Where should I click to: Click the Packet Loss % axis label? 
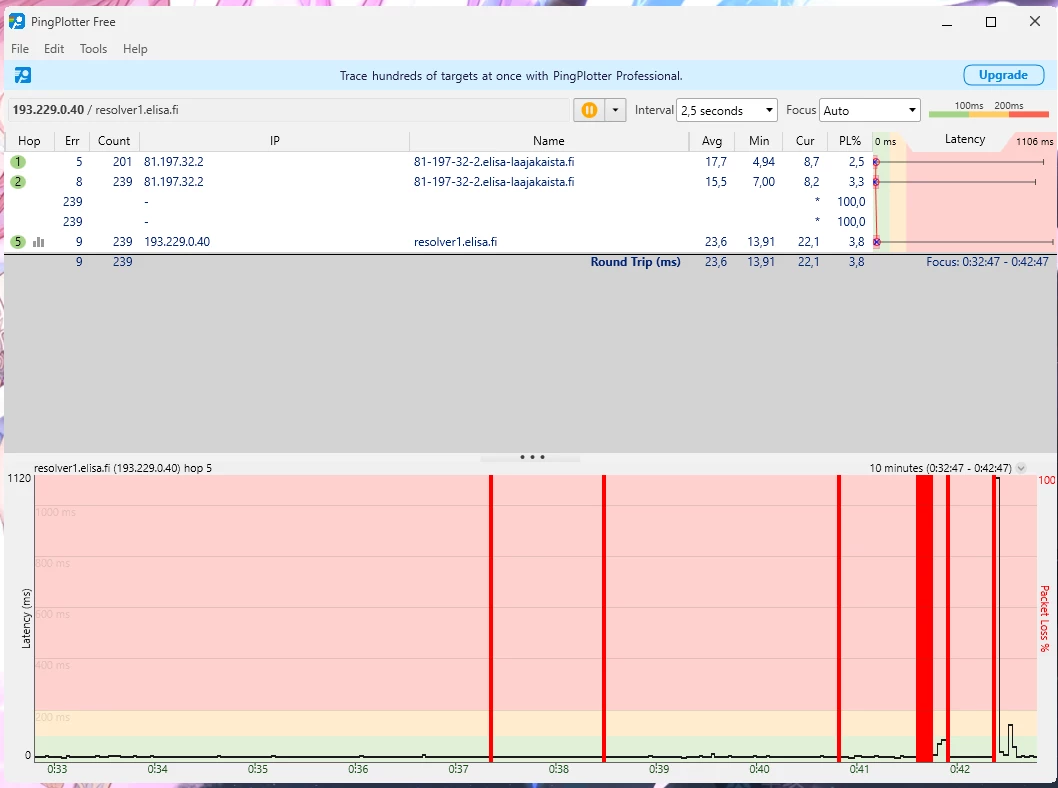pos(1045,619)
